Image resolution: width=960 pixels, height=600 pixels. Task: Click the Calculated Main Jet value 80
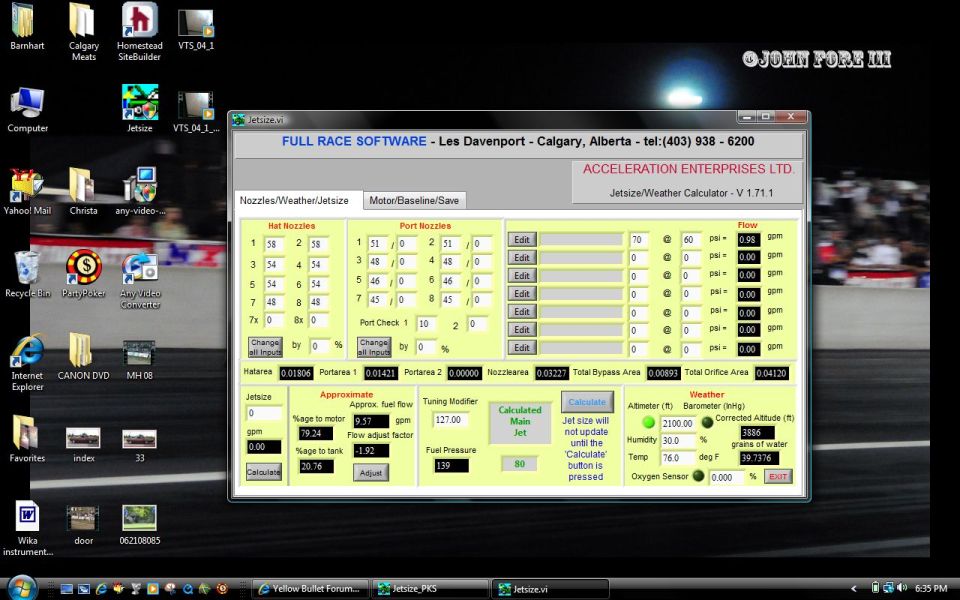(519, 464)
